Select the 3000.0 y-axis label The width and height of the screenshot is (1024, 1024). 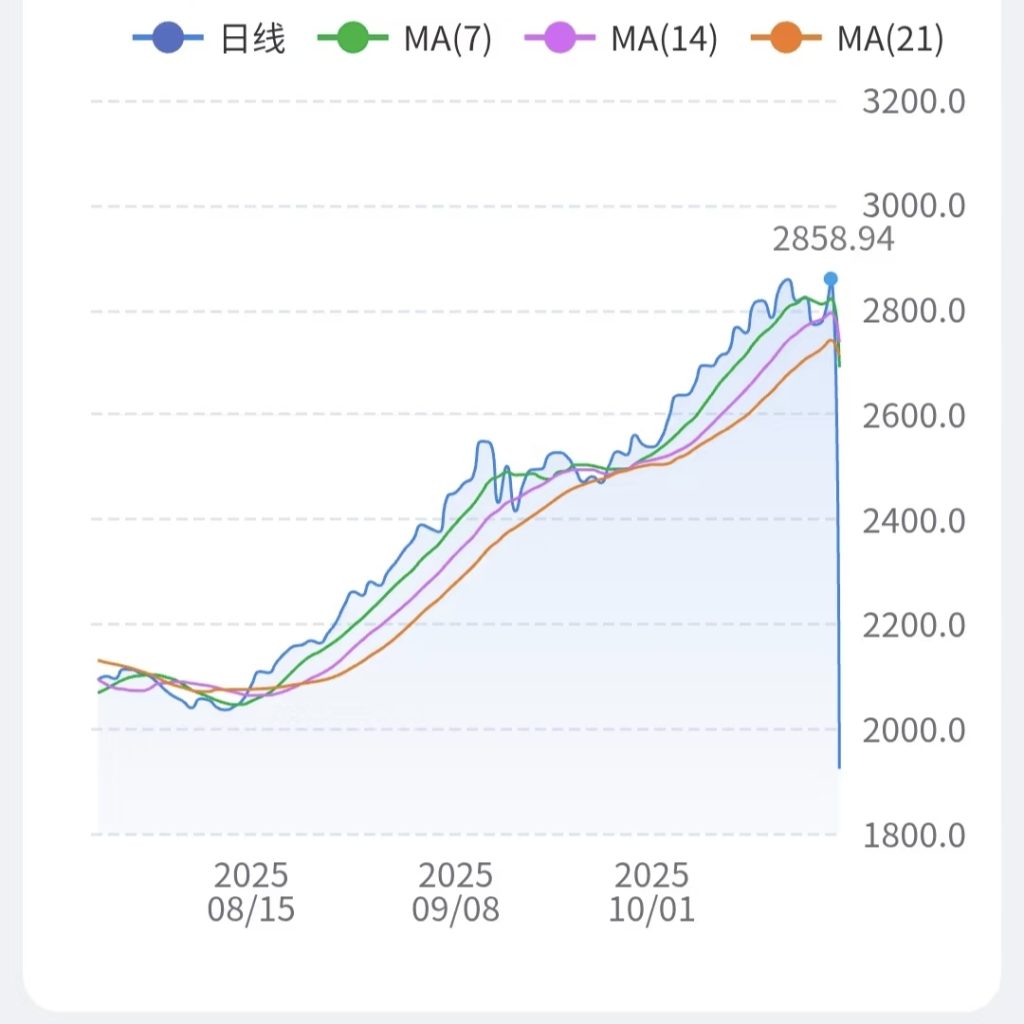coord(913,206)
